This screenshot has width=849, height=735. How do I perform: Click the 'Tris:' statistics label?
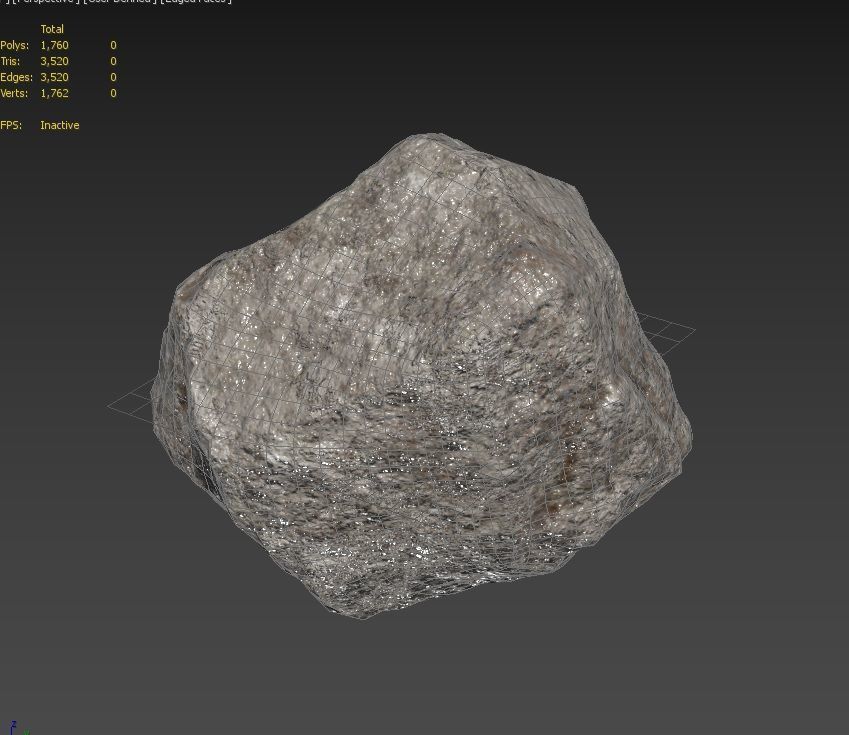click(x=10, y=61)
